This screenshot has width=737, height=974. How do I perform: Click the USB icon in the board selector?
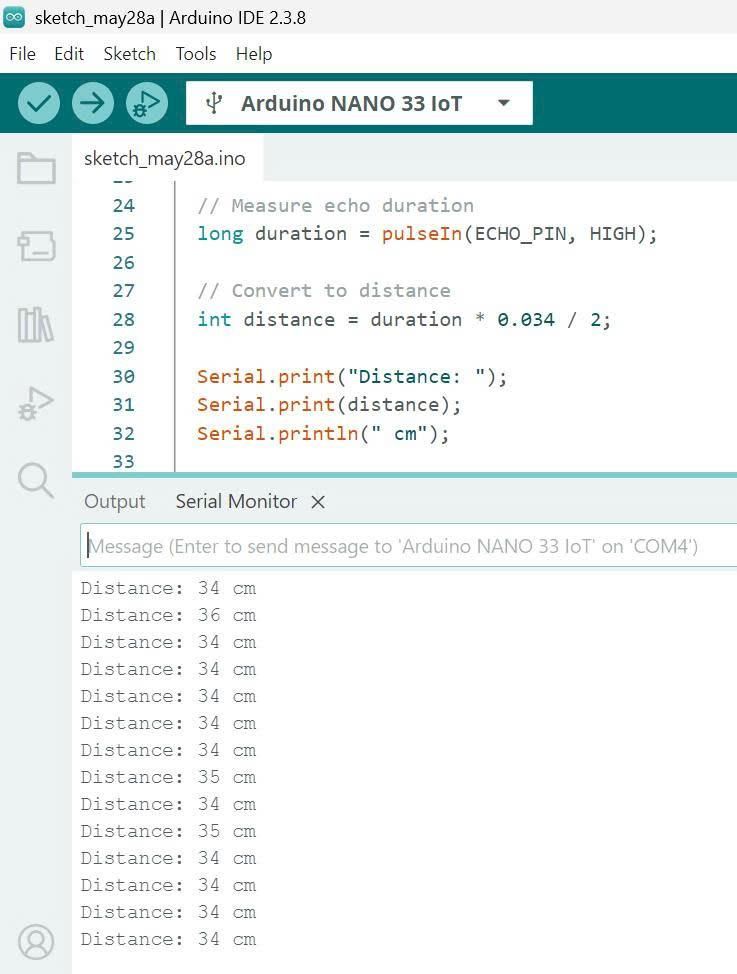(x=214, y=102)
